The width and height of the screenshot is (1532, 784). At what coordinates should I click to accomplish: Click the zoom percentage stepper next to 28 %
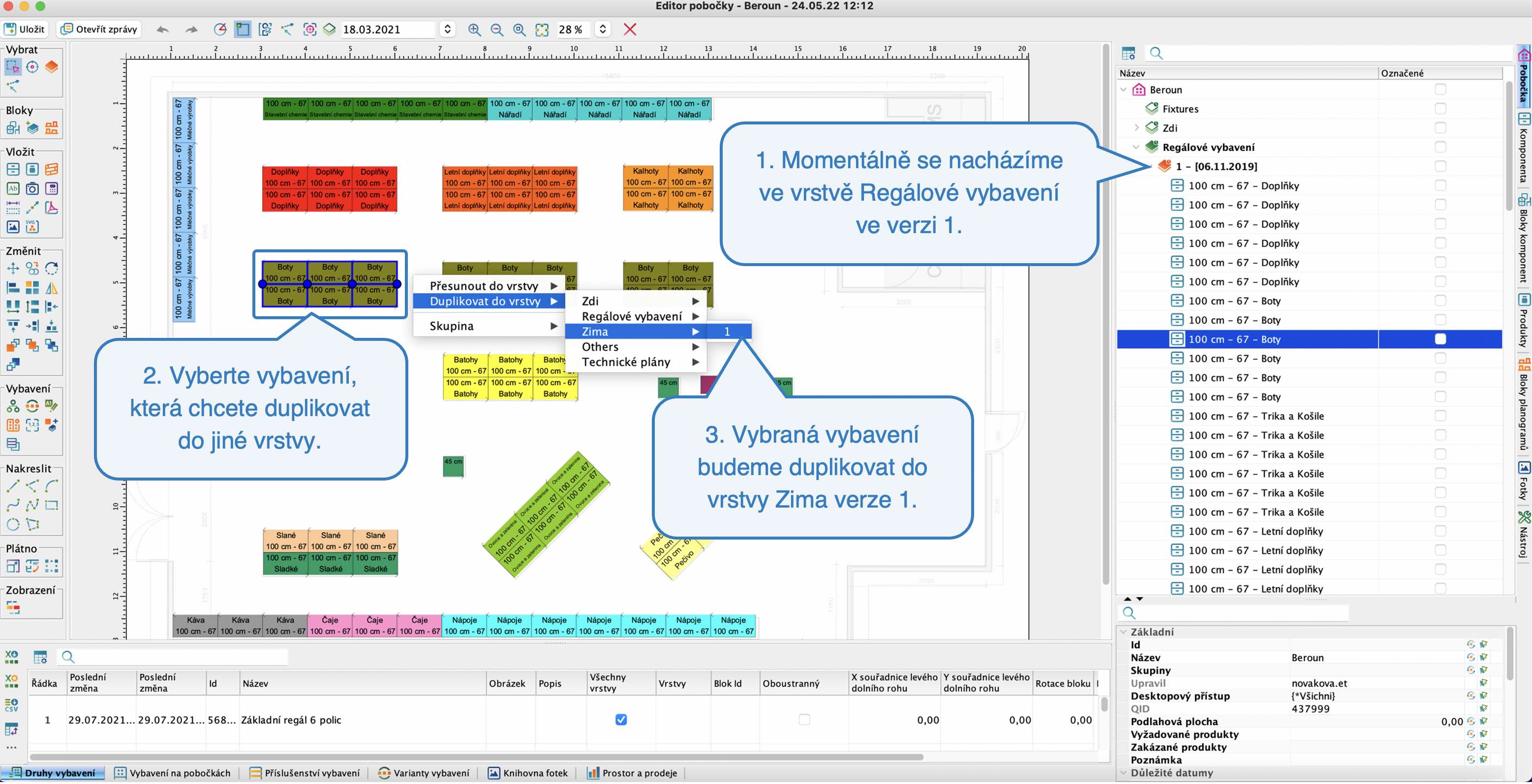(603, 29)
